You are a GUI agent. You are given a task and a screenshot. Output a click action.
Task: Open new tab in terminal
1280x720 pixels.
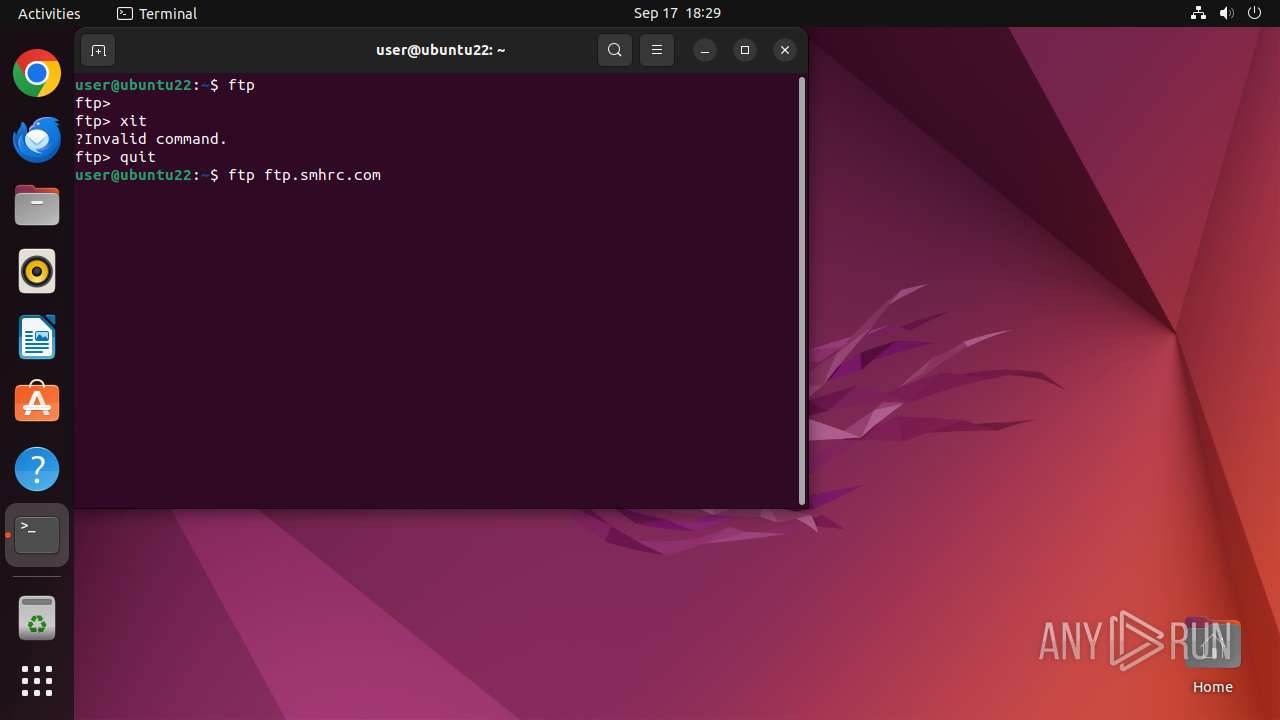pyautogui.click(x=98, y=50)
